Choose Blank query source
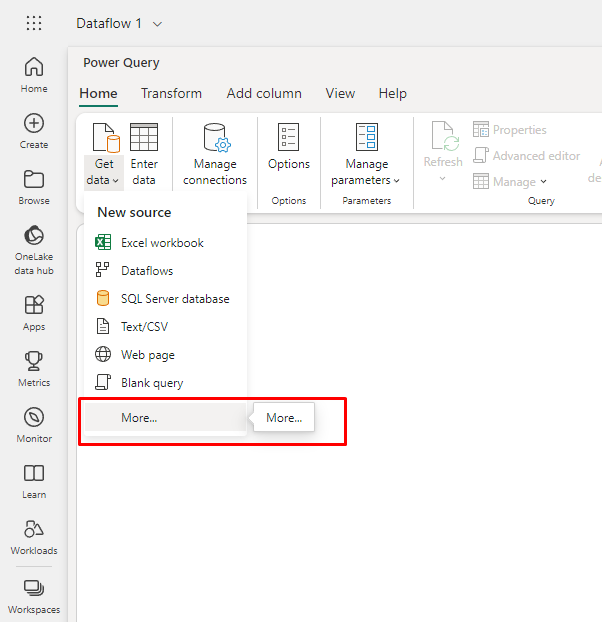 165,383
